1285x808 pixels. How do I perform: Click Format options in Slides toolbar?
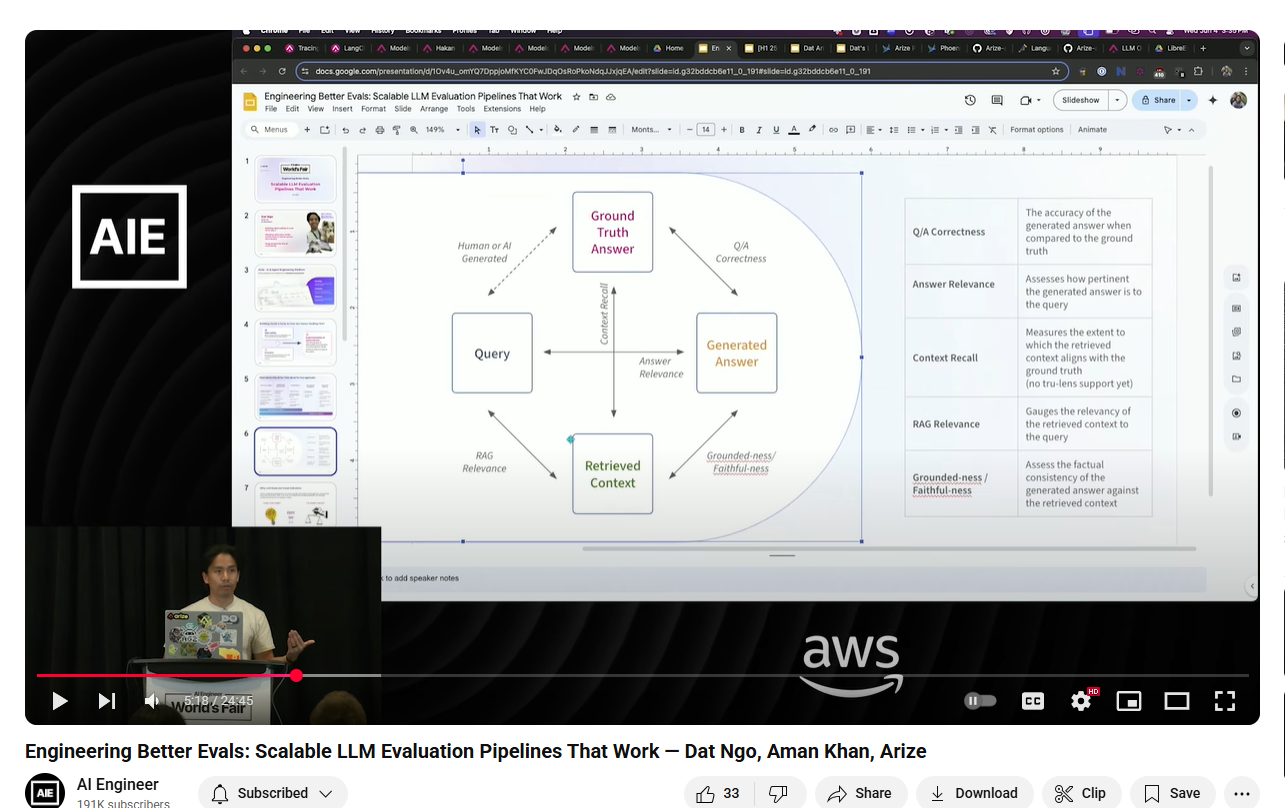click(x=1036, y=130)
